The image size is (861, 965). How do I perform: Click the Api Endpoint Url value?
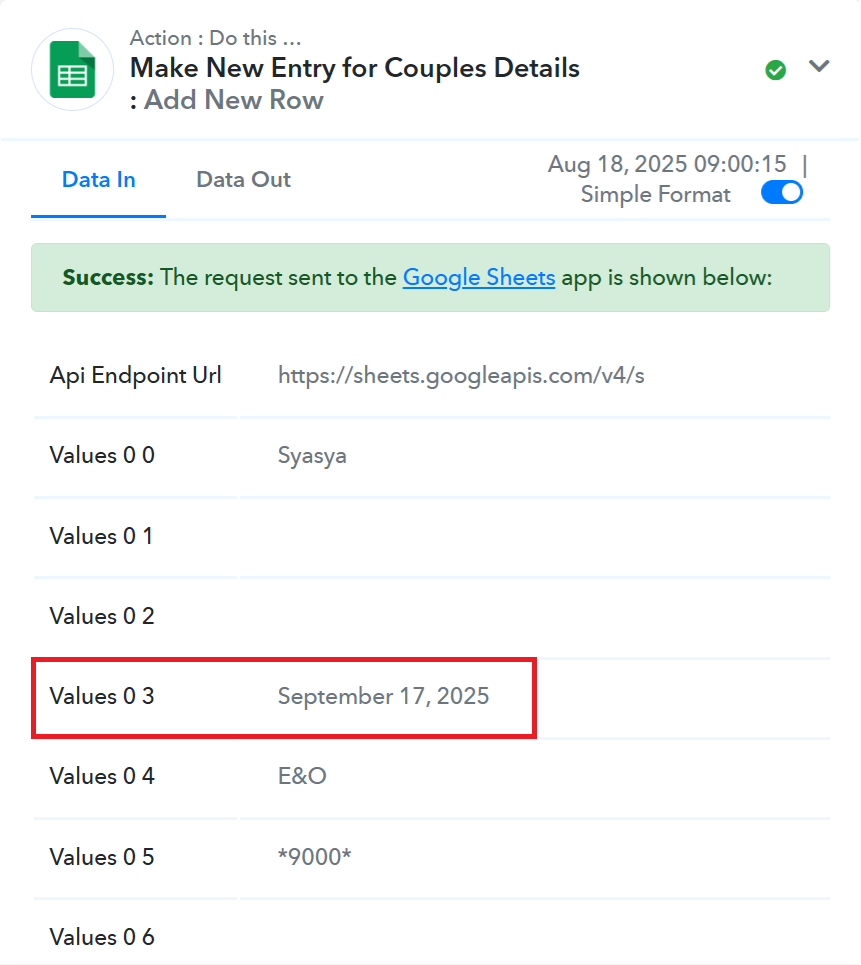point(461,375)
